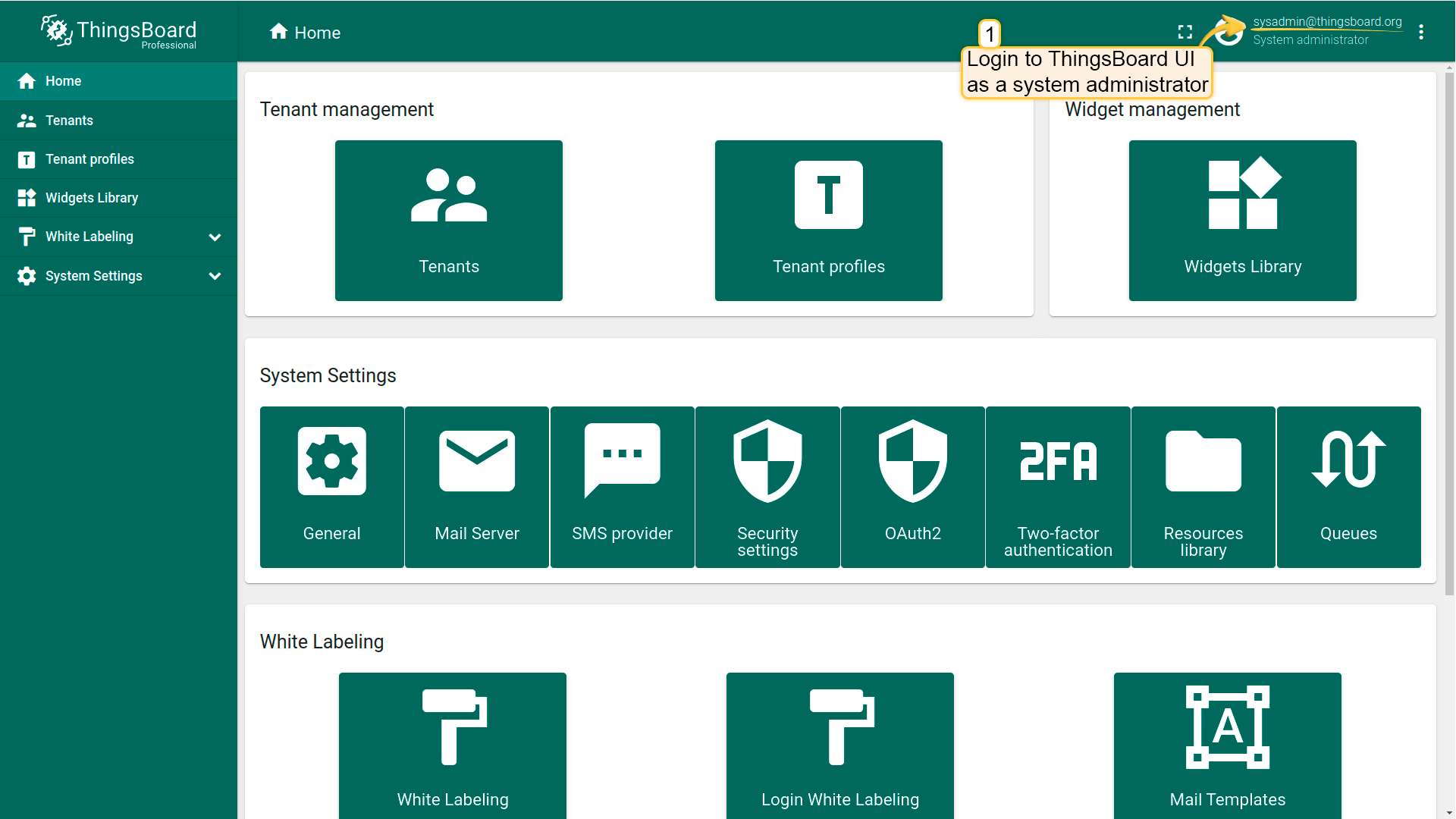Toggle fullscreen mode icon in header
The width and height of the screenshot is (1456, 819).
(x=1185, y=32)
